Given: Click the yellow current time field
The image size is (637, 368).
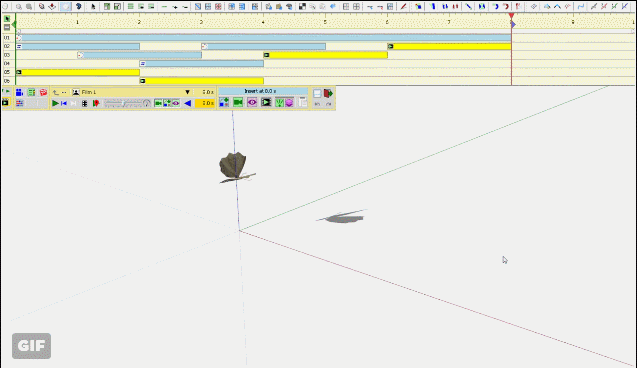Looking at the screenshot, I should click(205, 104).
